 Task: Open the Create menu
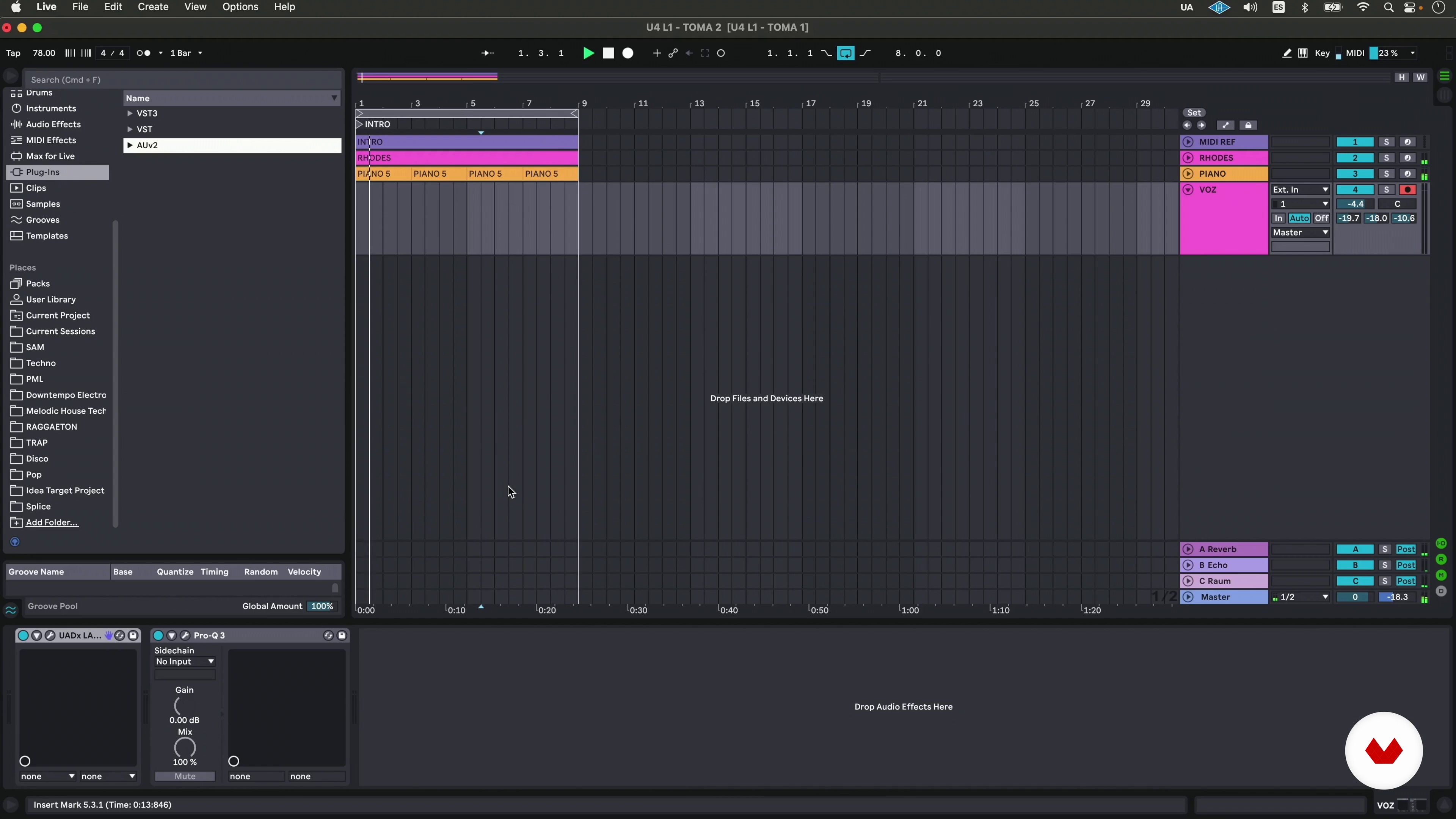(152, 7)
